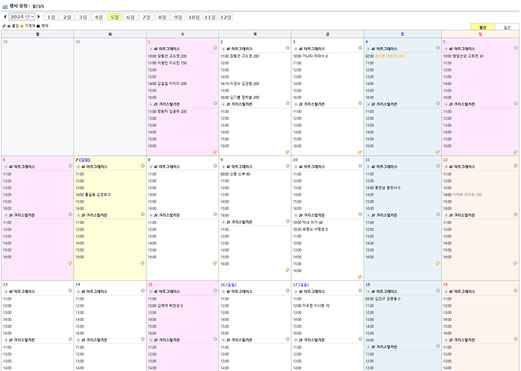Switch to the 3월 month tab
This screenshot has width=521, height=371.
pyautogui.click(x=83, y=17)
